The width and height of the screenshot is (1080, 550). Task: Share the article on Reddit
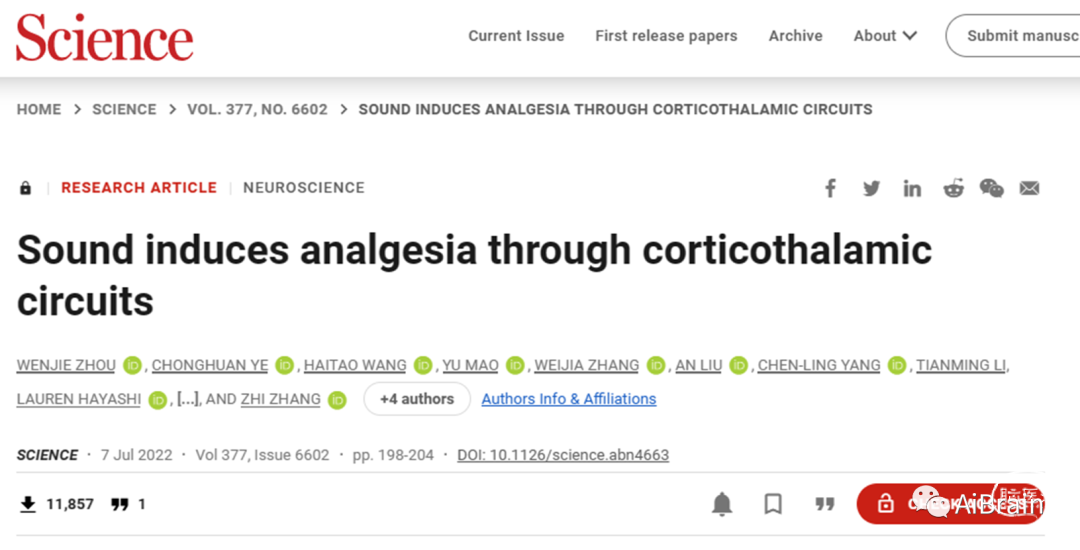(953, 188)
